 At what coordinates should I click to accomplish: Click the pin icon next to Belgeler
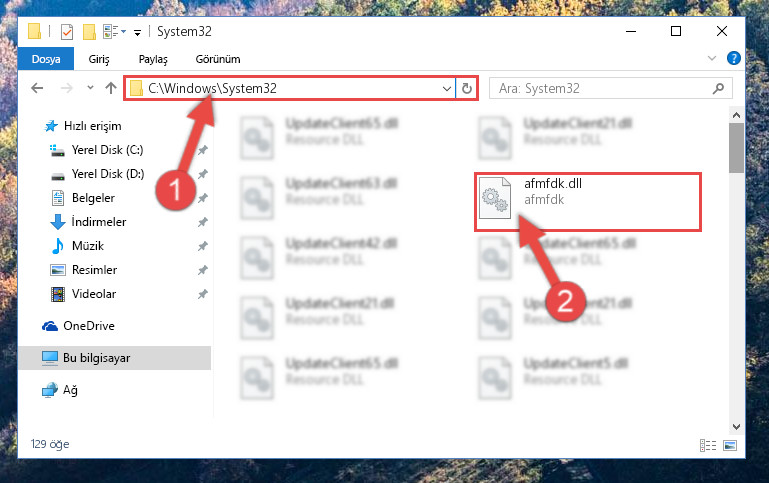pyautogui.click(x=203, y=198)
